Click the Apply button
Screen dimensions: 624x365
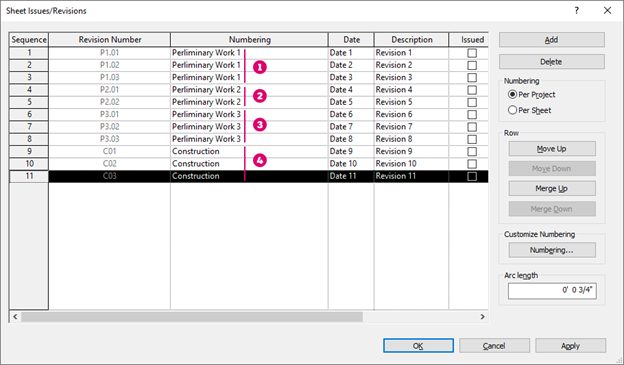(x=571, y=346)
